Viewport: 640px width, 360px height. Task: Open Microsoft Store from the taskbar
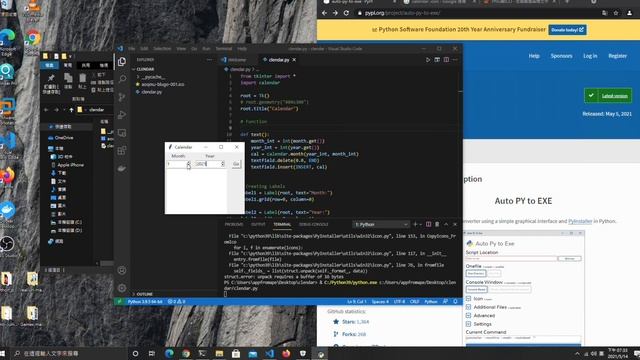(x=236, y=353)
